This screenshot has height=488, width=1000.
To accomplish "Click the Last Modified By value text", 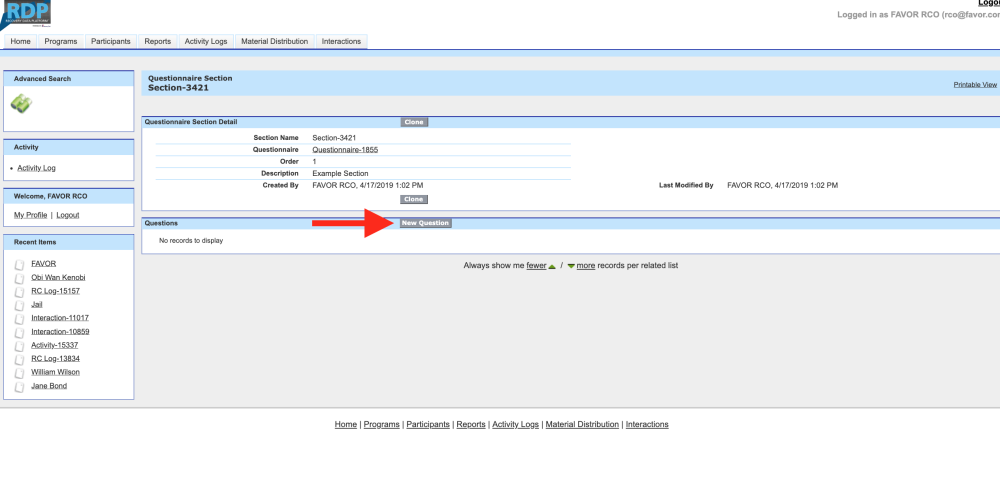I will [783, 186].
